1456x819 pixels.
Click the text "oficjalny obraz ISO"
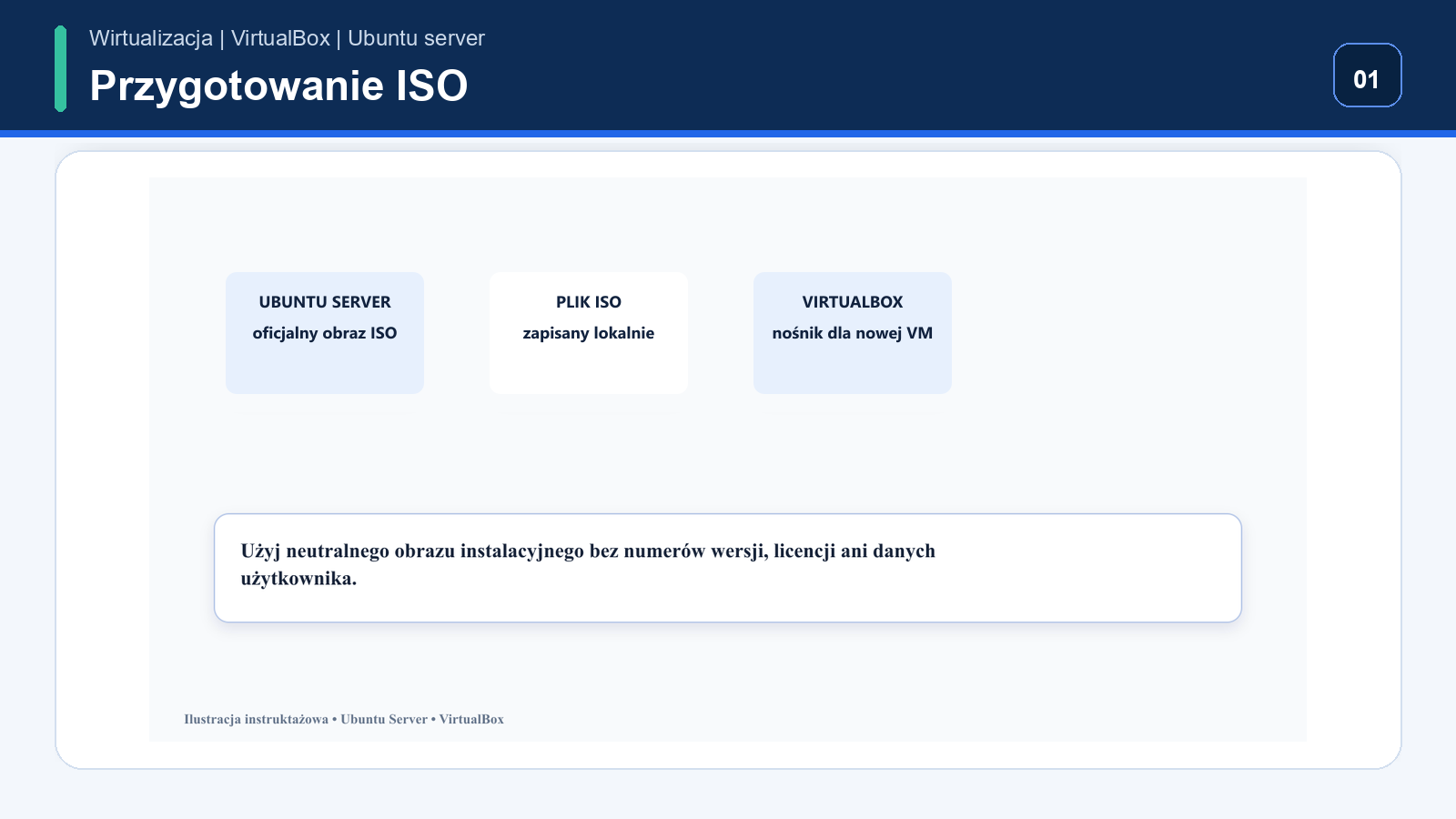[x=325, y=333]
